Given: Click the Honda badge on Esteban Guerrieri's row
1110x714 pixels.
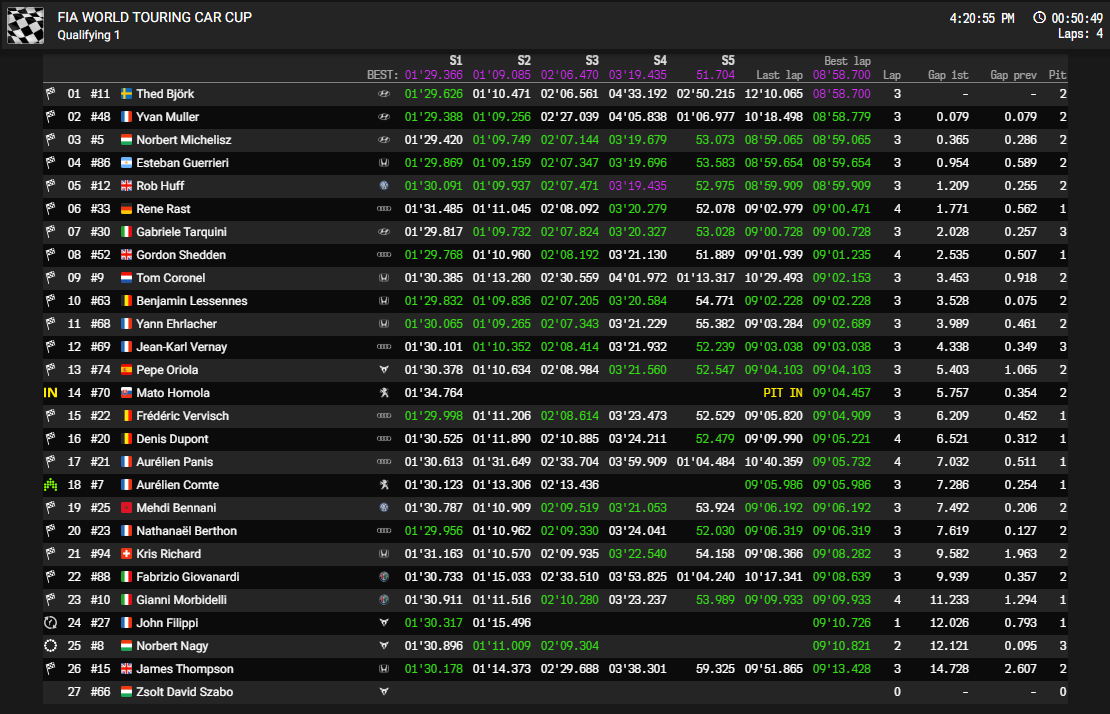Looking at the screenshot, I should 383,162.
